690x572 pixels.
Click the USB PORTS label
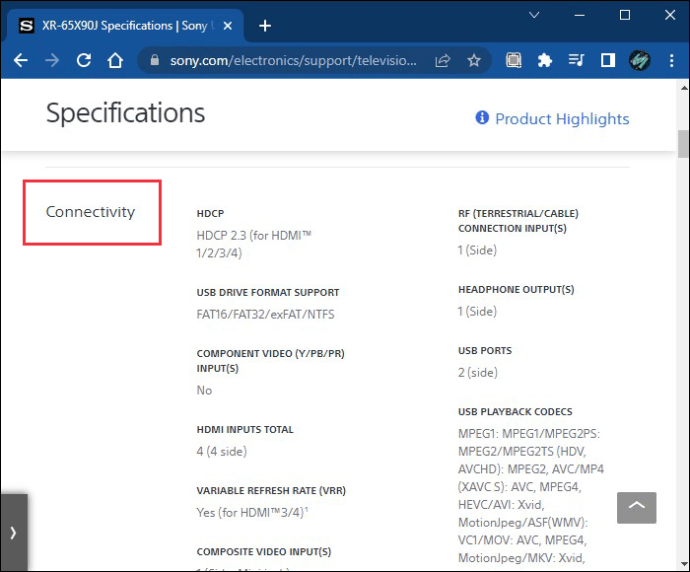coord(485,351)
